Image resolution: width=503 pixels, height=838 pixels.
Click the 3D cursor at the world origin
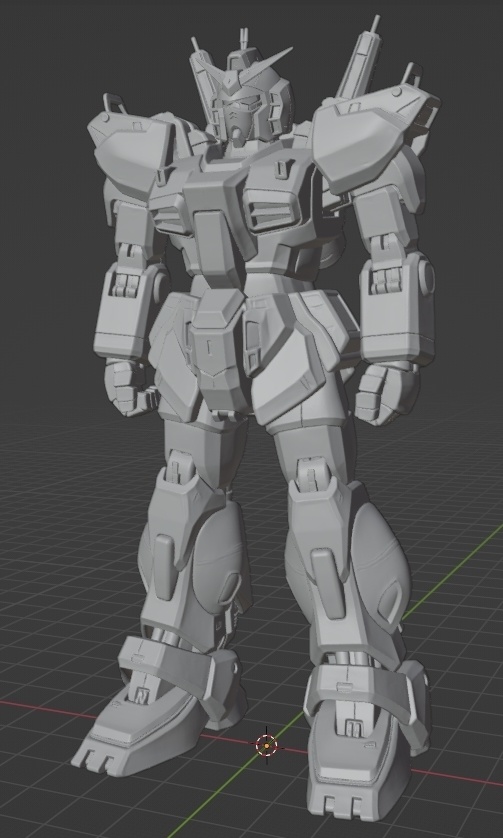click(267, 745)
